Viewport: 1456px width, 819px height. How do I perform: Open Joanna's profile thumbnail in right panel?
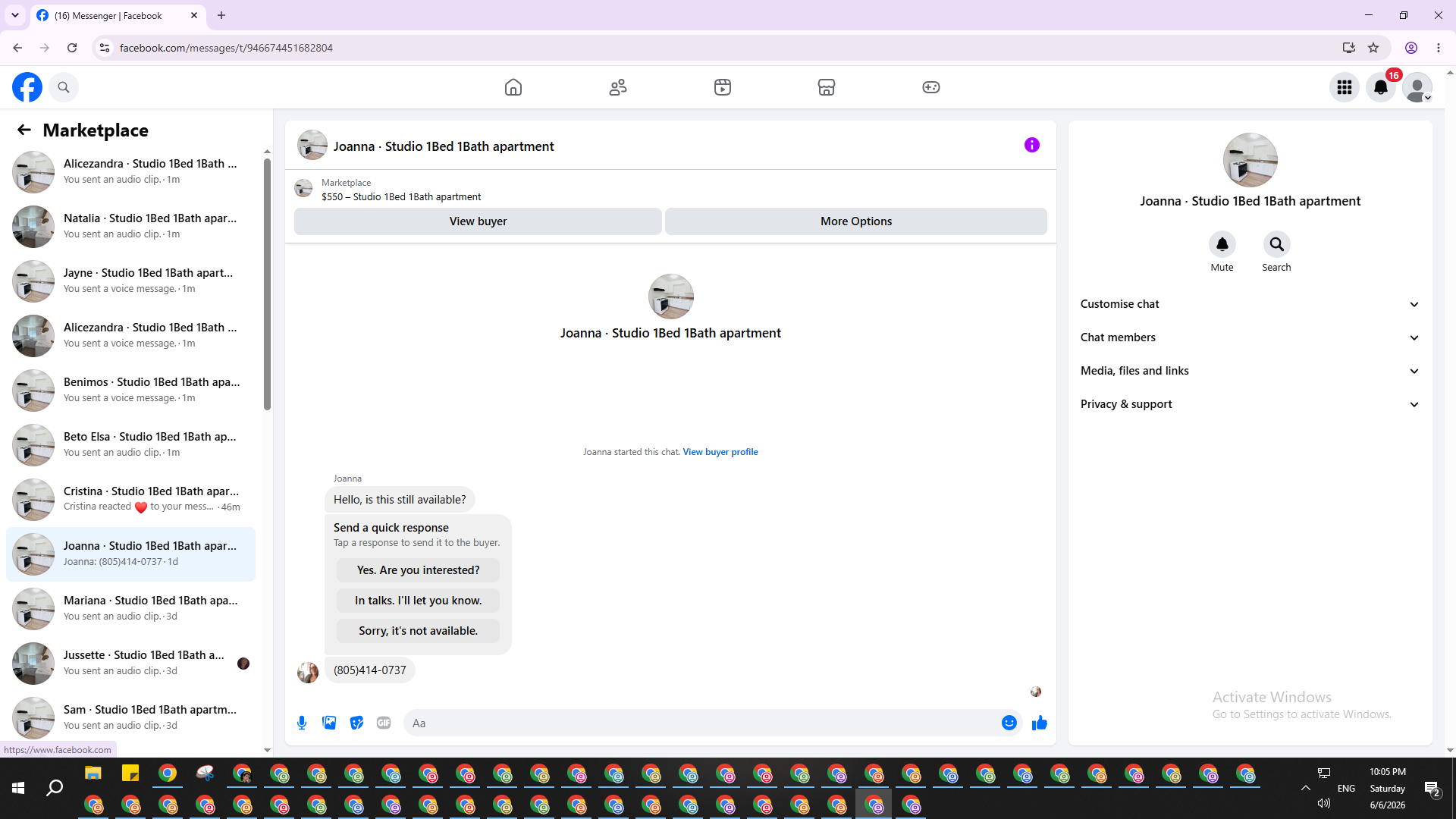point(1250,160)
